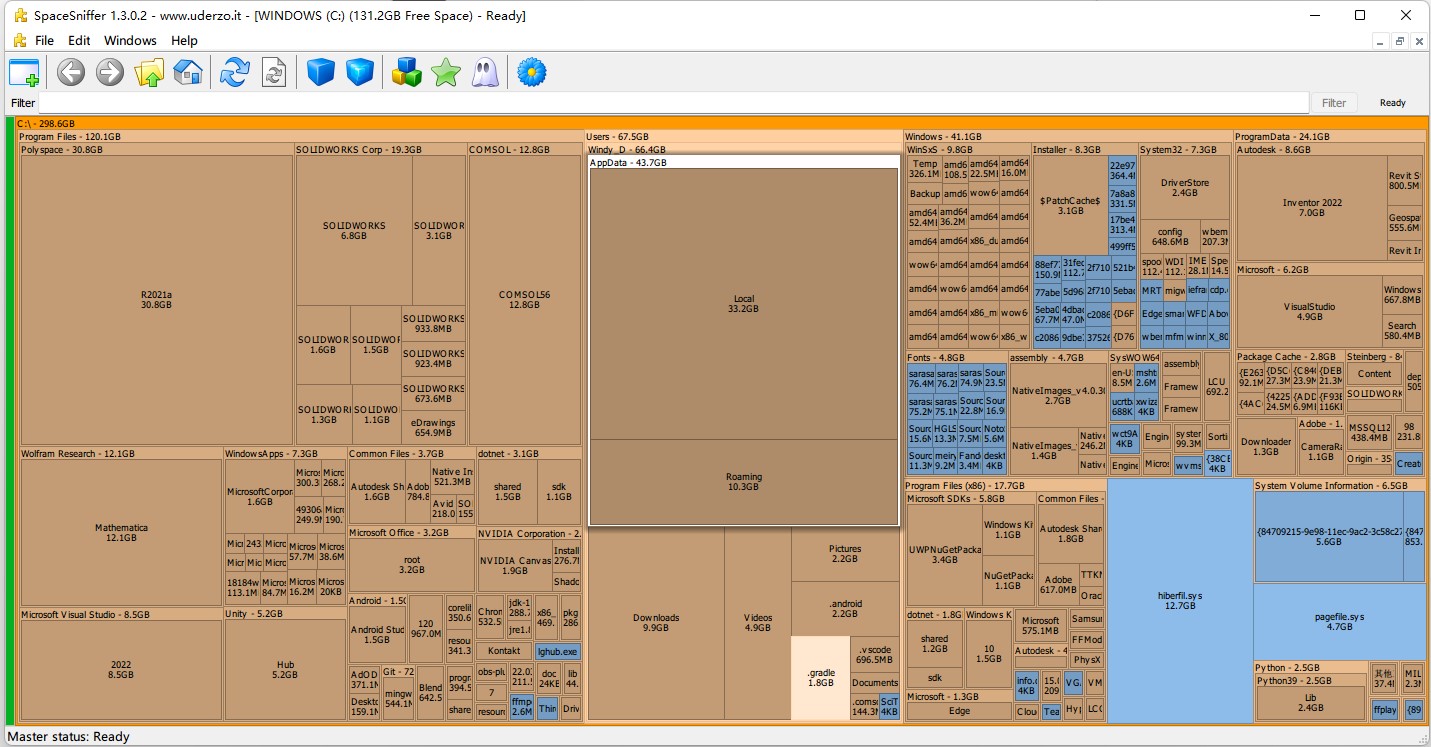Rescan the selected item via page icon
The height and width of the screenshot is (747, 1431).
[274, 72]
